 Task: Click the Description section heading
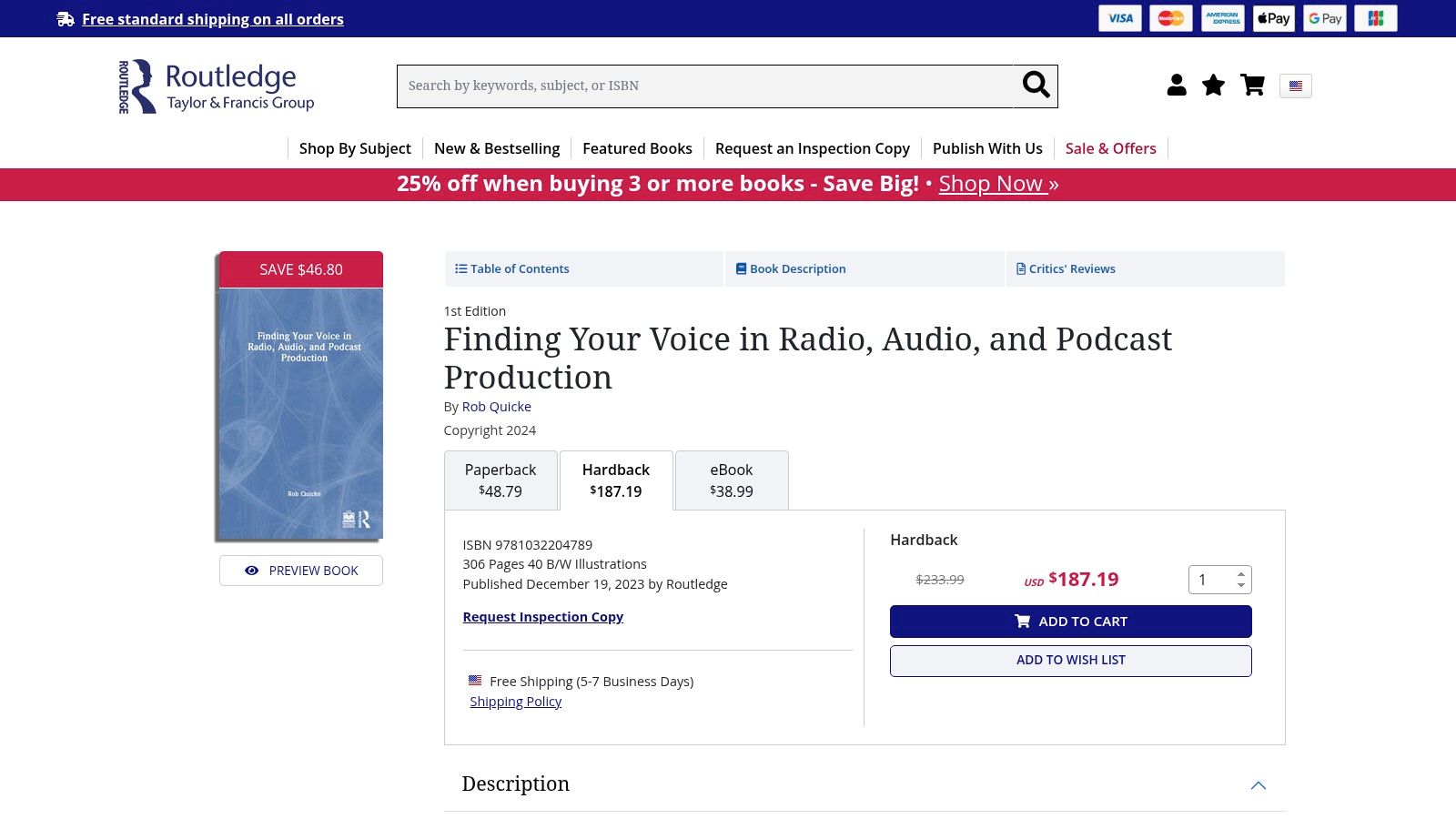516,784
